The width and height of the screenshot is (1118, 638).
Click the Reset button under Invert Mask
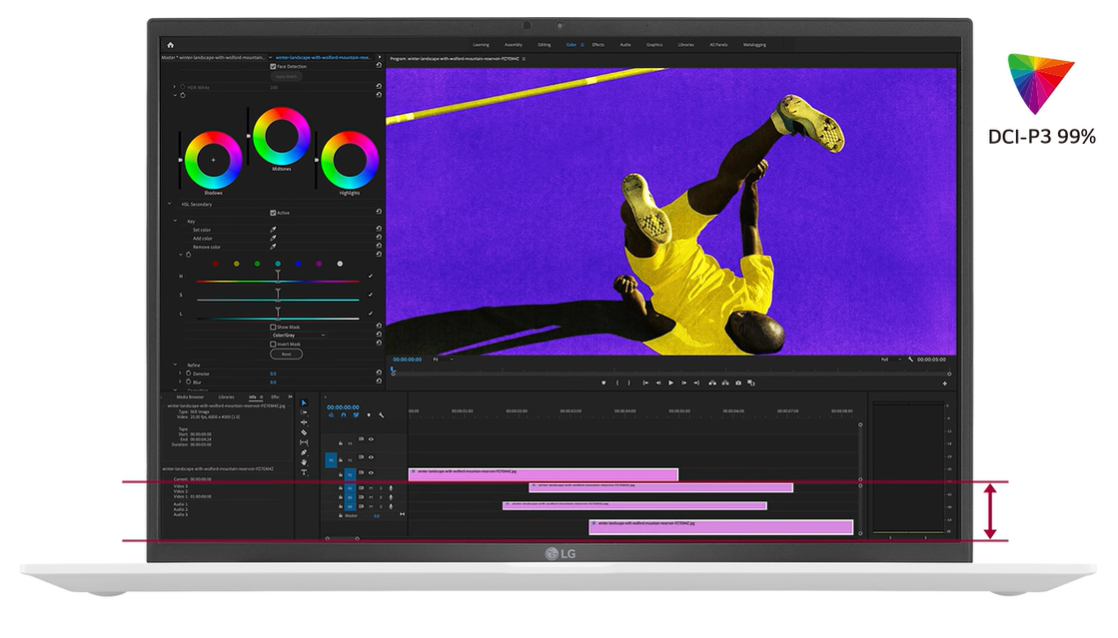(x=287, y=354)
